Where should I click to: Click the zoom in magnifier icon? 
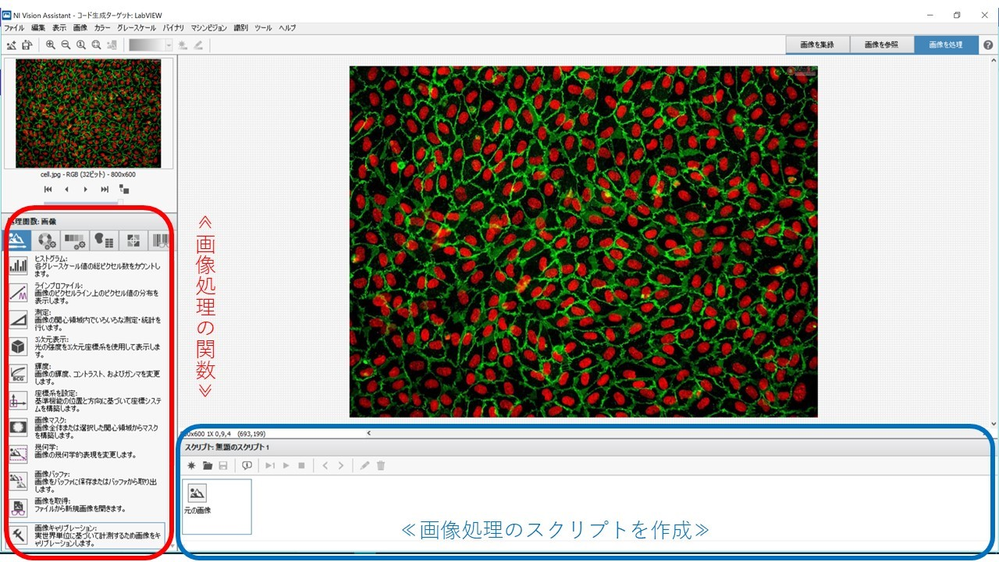pyautogui.click(x=50, y=45)
